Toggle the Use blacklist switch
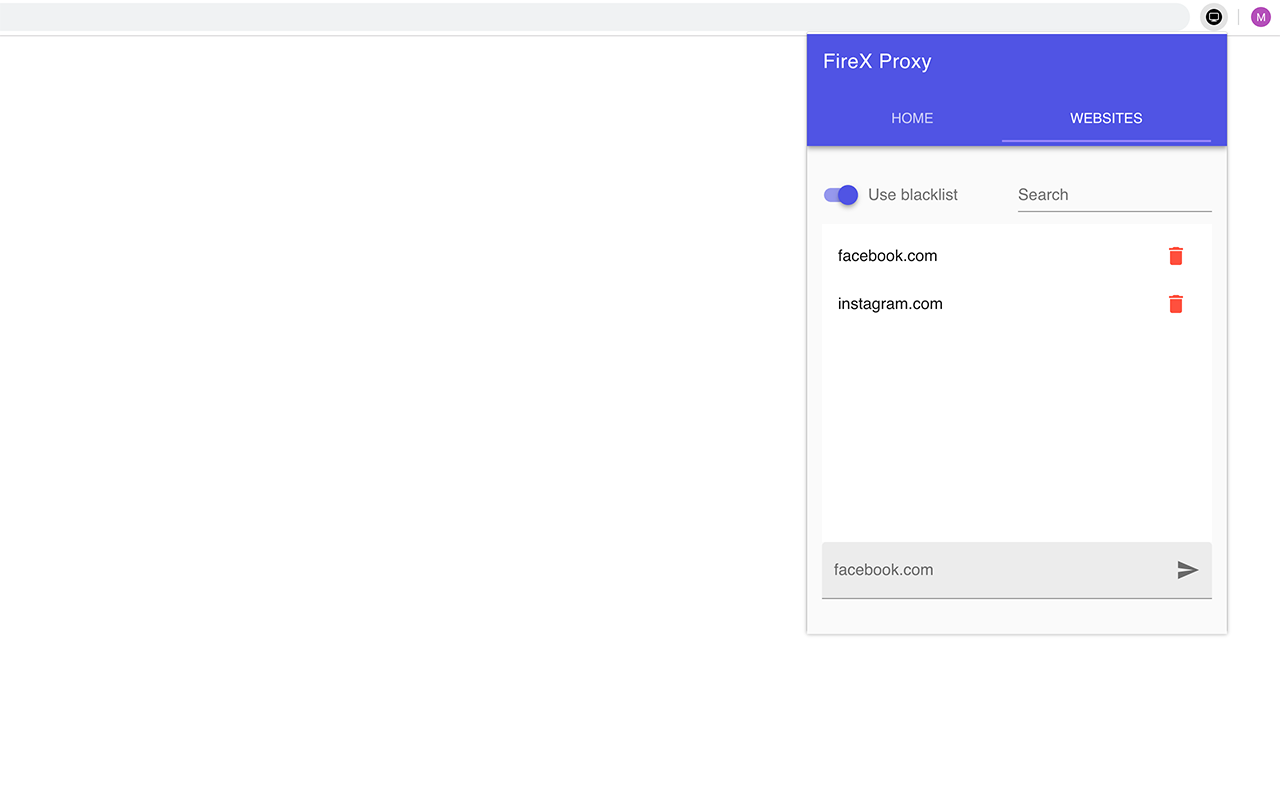This screenshot has width=1280, height=800. [x=841, y=195]
